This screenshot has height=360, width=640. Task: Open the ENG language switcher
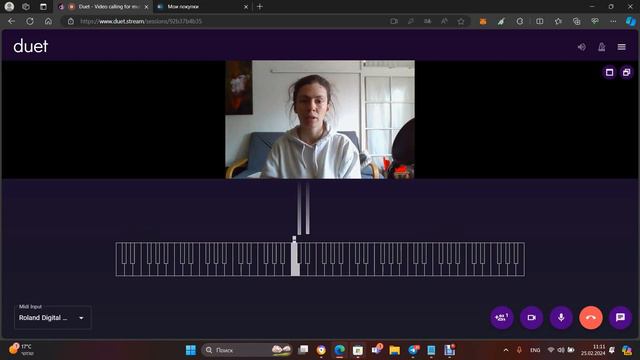coord(535,350)
